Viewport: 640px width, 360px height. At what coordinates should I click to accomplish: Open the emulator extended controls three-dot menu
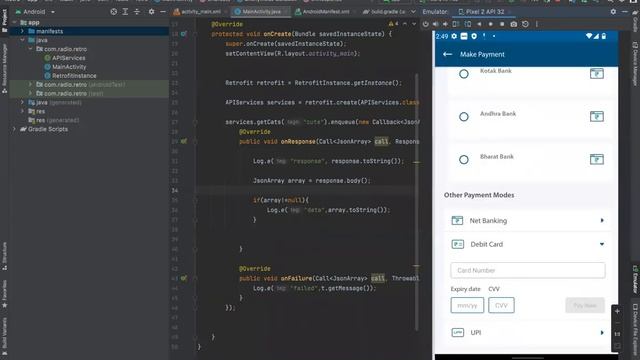click(x=537, y=24)
